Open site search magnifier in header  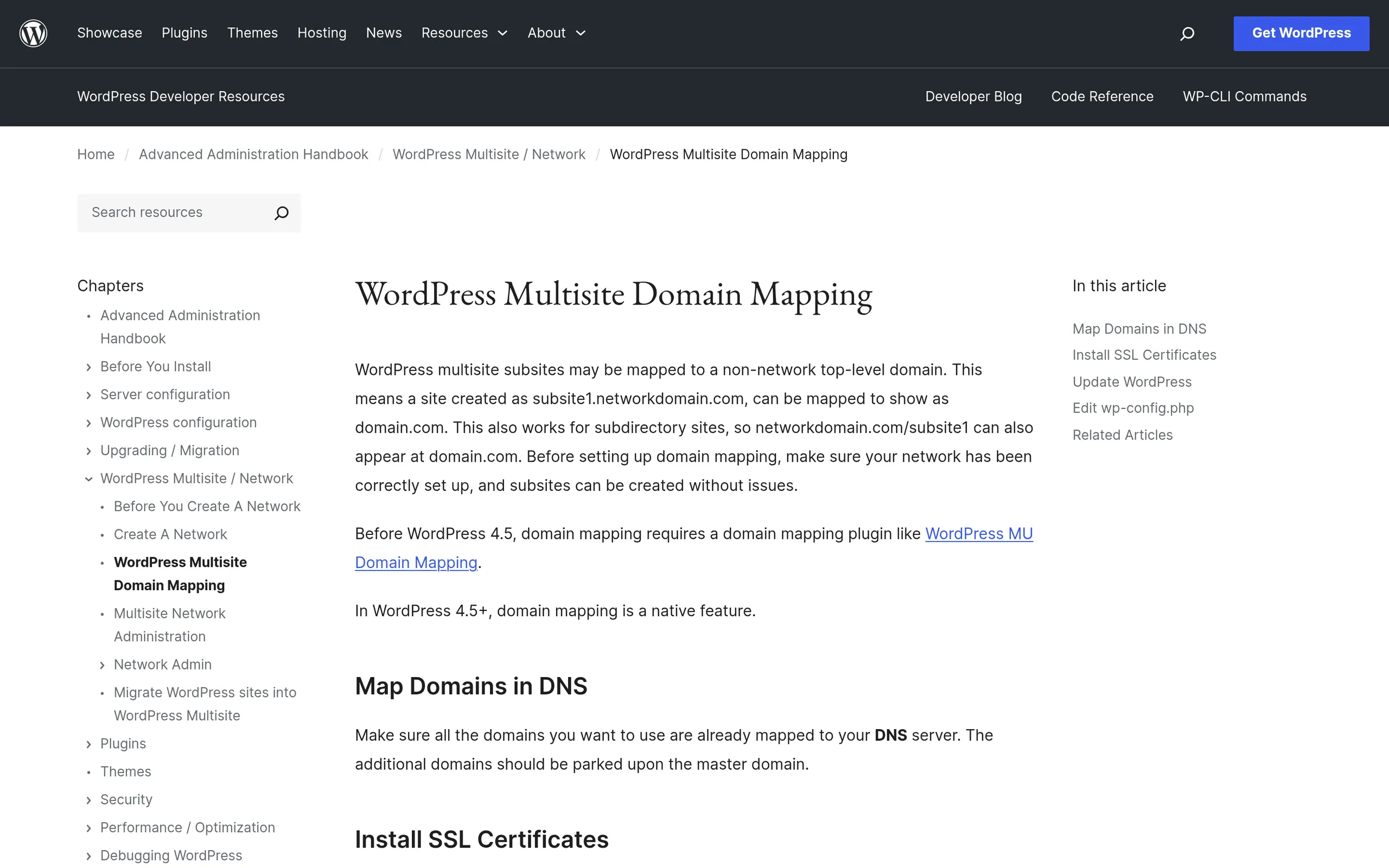1187,34
